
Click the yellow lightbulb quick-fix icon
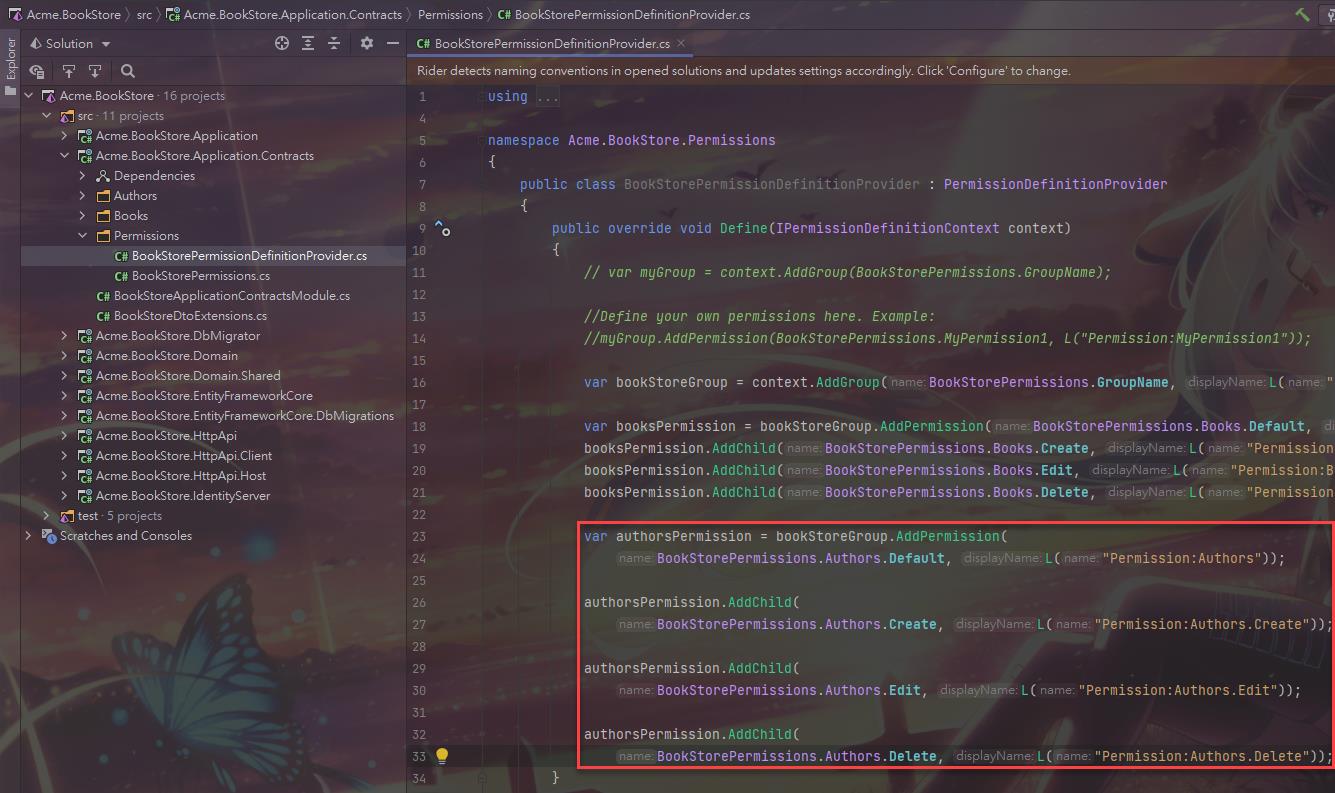(442, 756)
